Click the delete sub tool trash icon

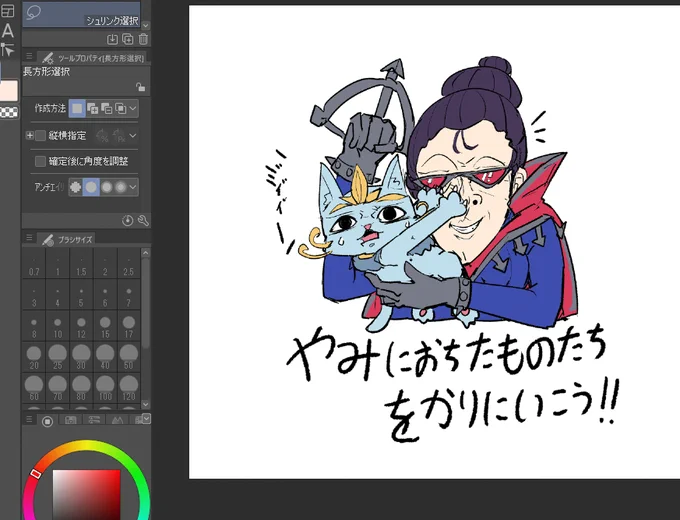[x=143, y=39]
